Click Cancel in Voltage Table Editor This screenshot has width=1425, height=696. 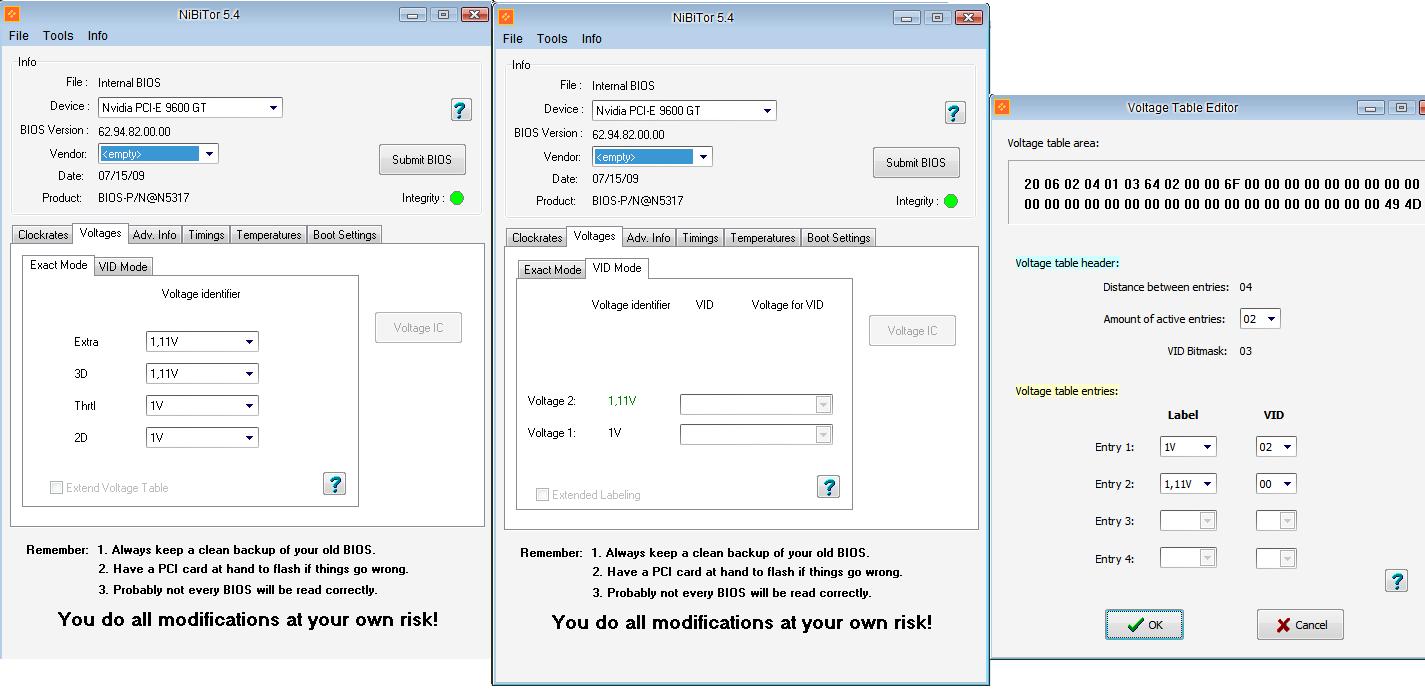1300,625
